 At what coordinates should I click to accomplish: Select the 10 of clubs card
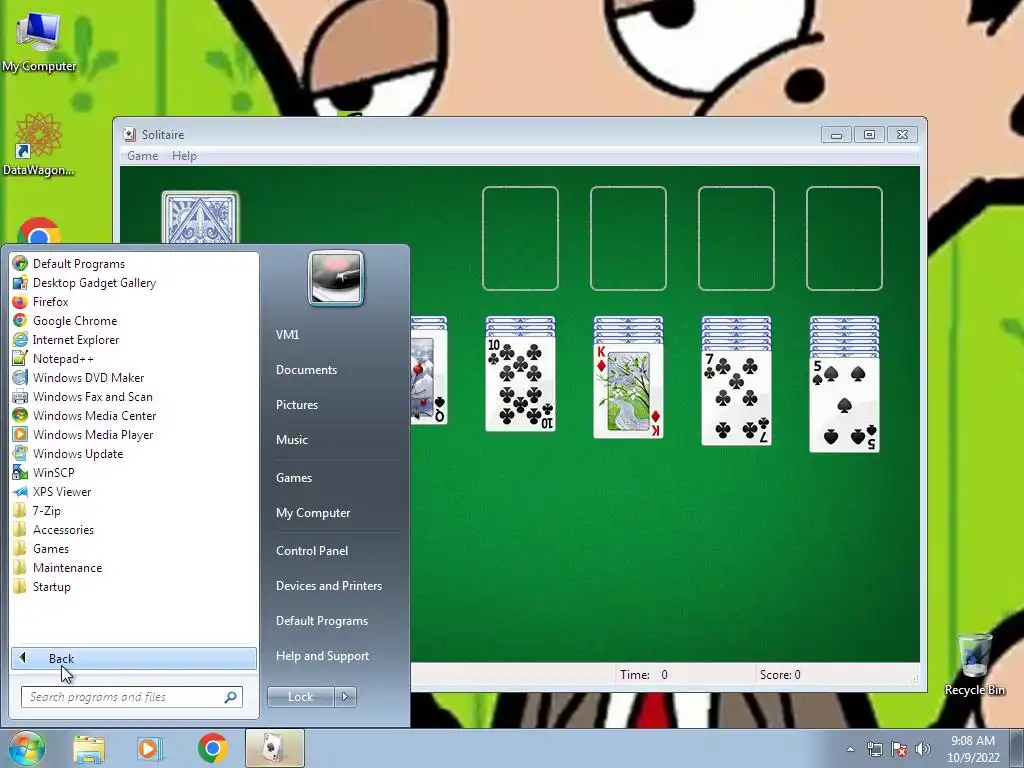point(520,384)
